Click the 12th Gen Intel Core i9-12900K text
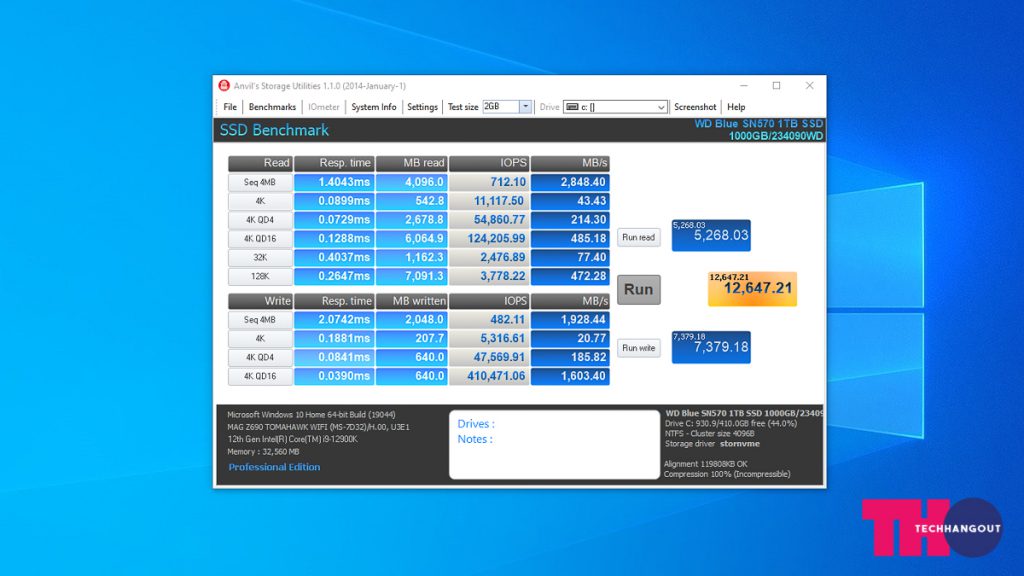Viewport: 1024px width, 576px height. pos(293,440)
